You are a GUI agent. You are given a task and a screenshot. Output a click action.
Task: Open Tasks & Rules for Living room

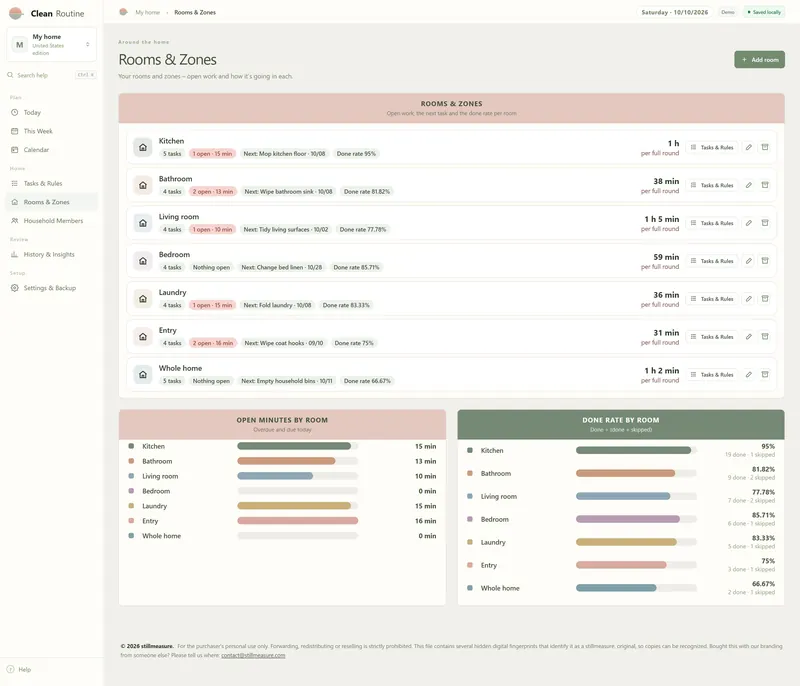(712, 223)
